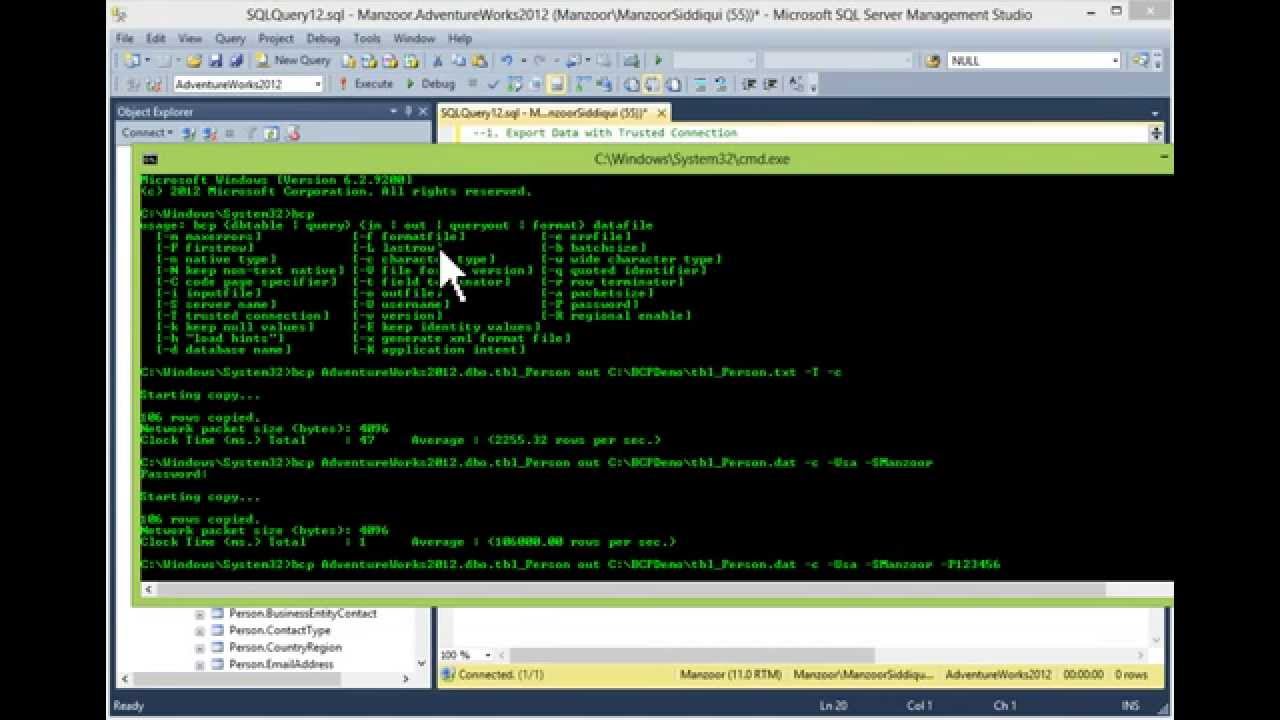Click Connect Object Explorer icon
The image size is (1280, 720).
(190, 132)
